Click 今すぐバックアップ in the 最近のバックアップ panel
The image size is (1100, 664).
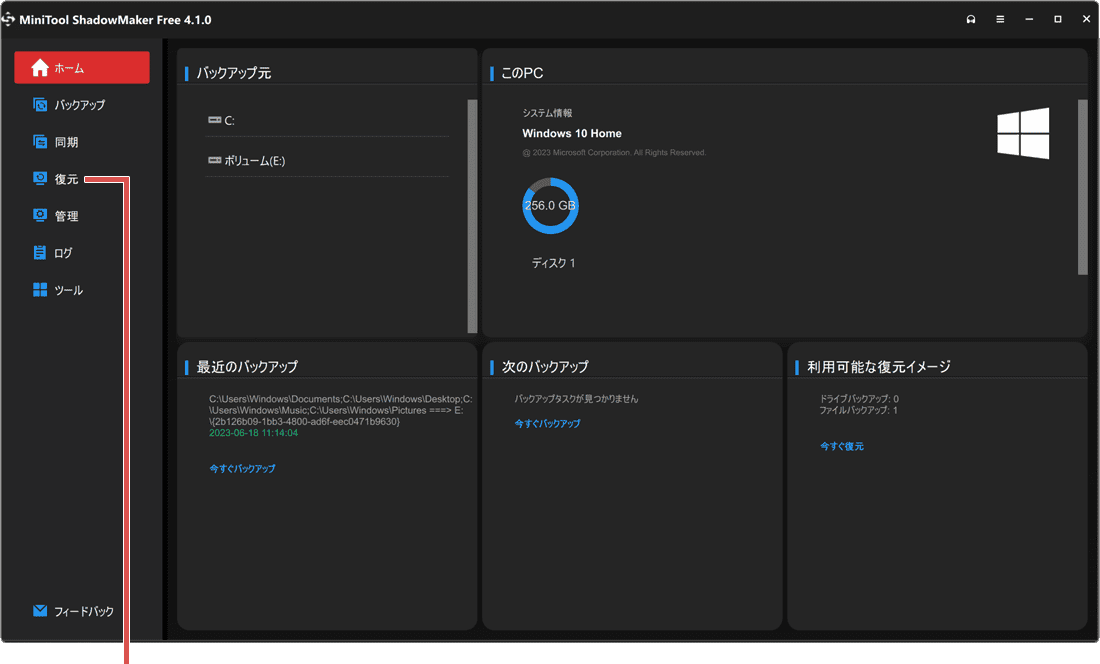tap(243, 468)
